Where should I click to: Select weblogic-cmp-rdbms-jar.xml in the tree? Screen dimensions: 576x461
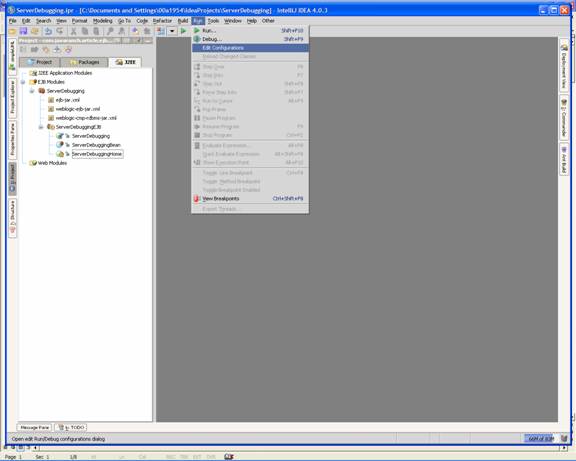click(x=86, y=118)
